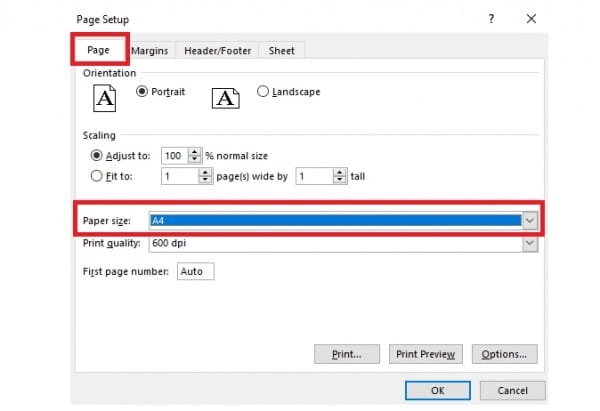
Task: Click the help question mark icon
Action: (x=491, y=18)
